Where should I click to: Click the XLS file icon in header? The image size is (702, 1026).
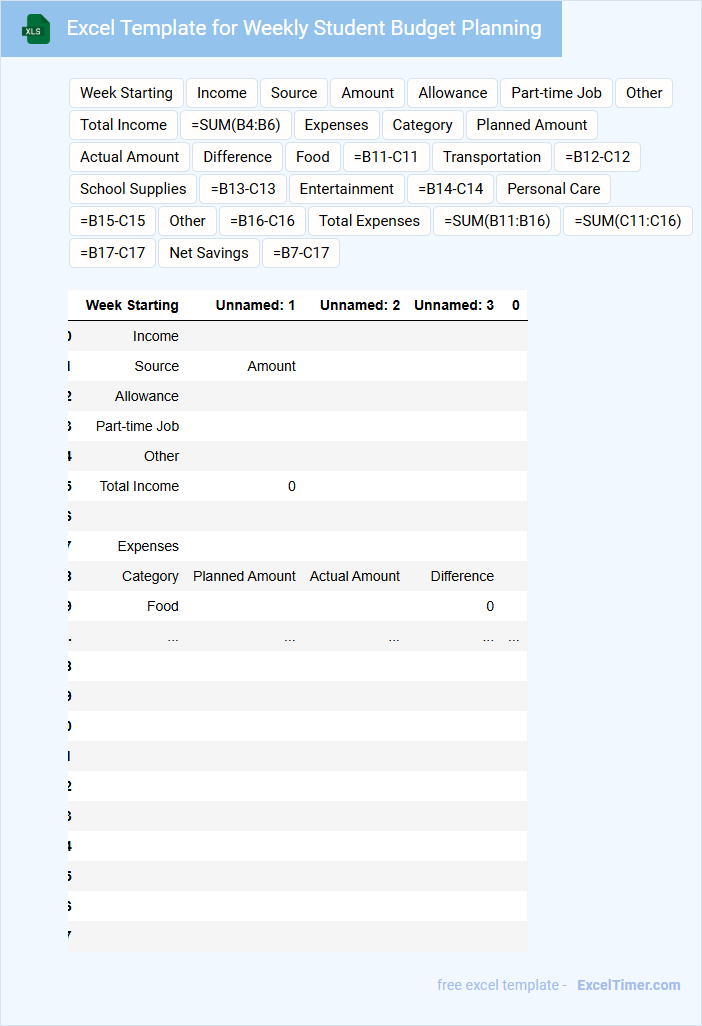coord(35,29)
